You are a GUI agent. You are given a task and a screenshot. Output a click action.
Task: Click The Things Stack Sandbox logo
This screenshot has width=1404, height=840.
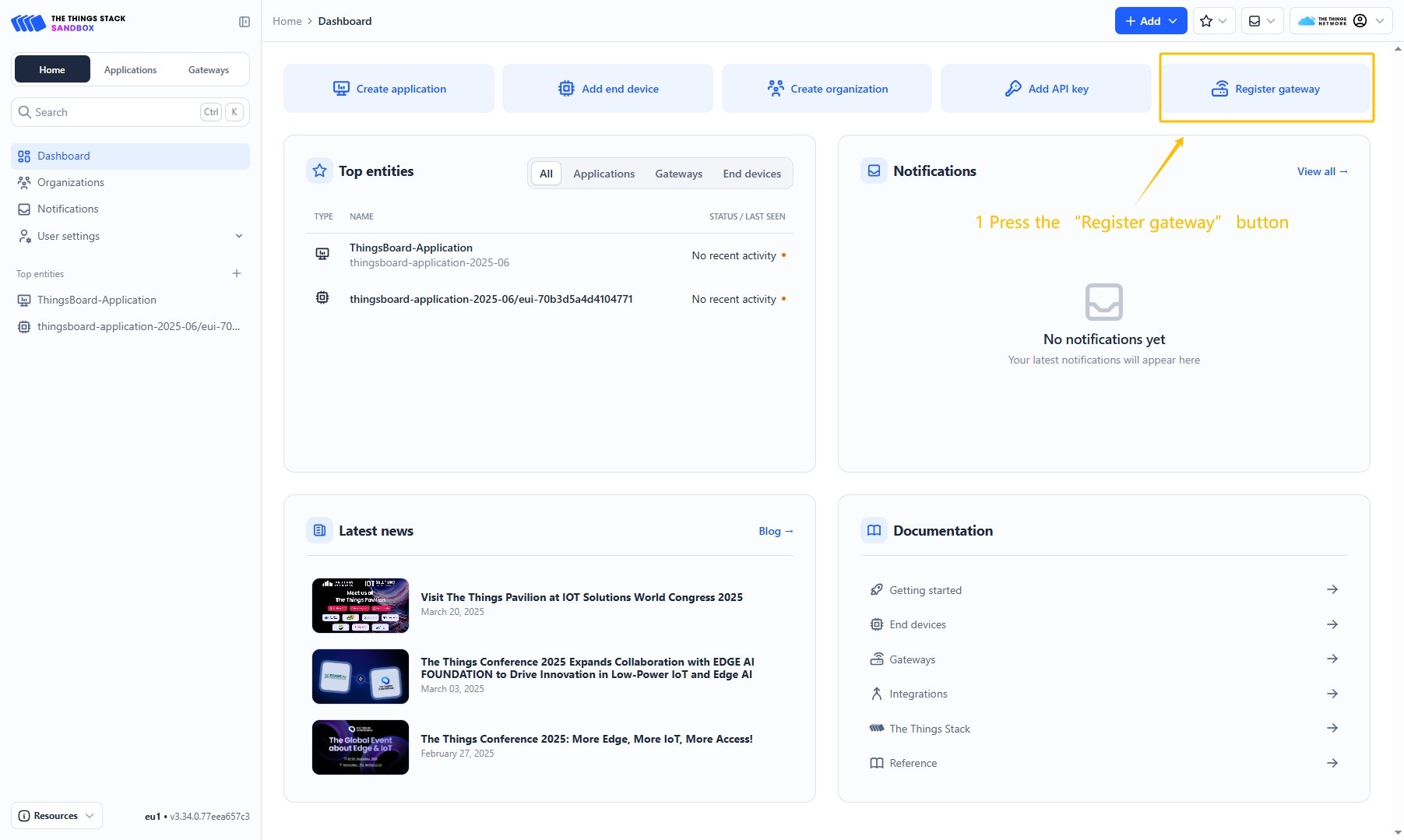(69, 23)
